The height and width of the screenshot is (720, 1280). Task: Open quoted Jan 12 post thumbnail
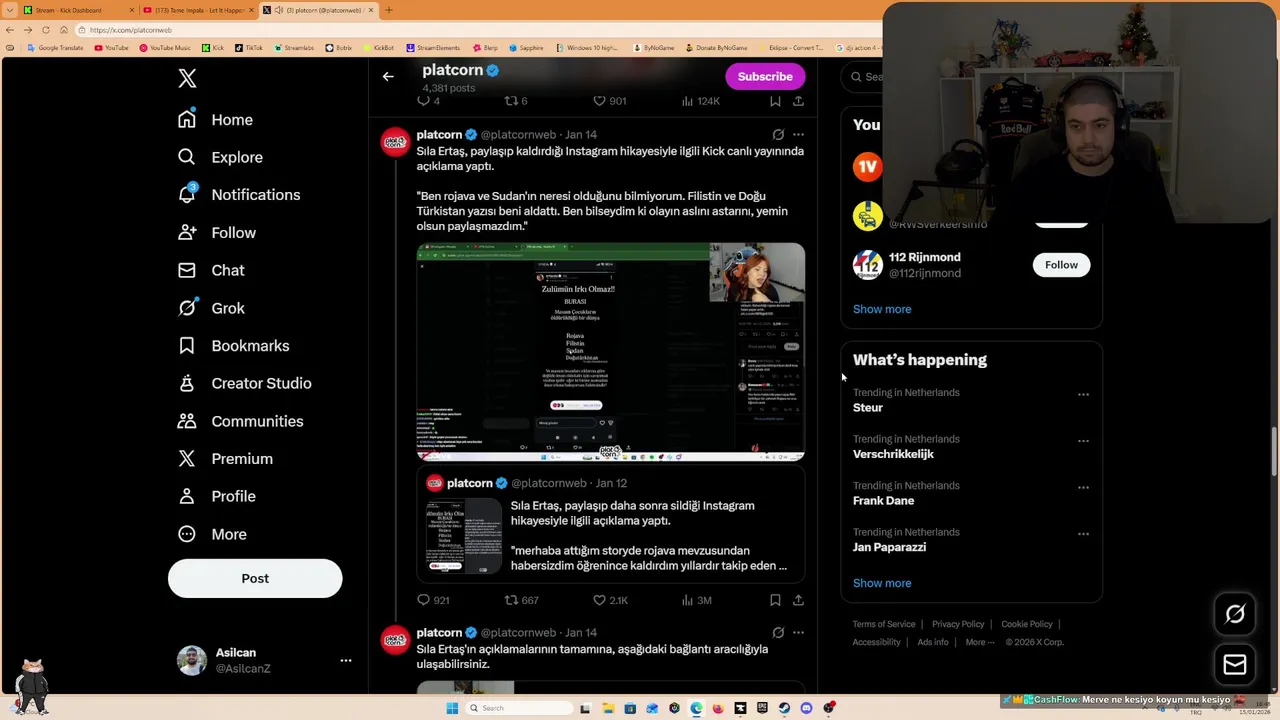click(x=464, y=537)
